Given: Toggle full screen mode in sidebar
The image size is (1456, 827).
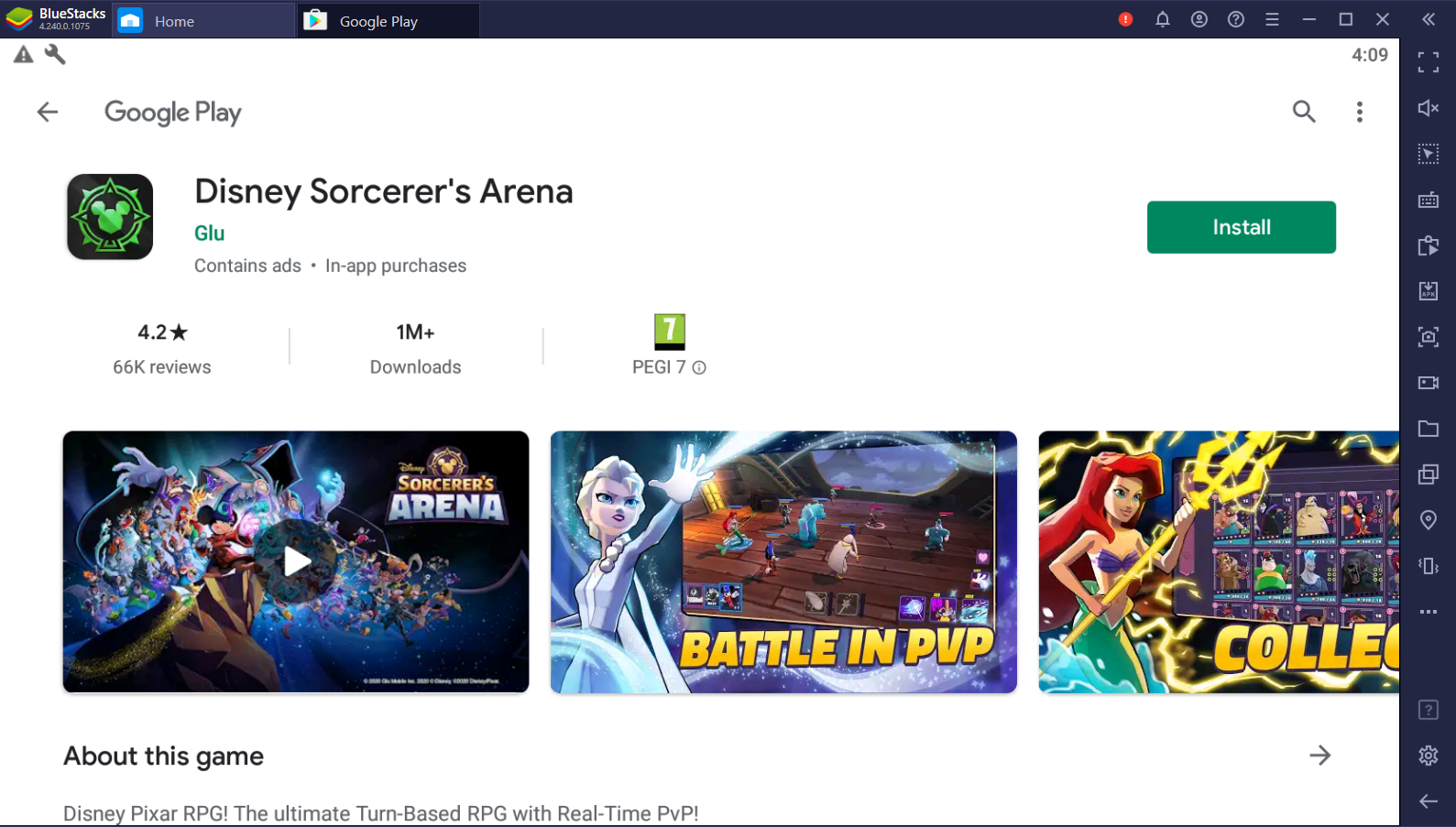Looking at the screenshot, I should pos(1429,62).
